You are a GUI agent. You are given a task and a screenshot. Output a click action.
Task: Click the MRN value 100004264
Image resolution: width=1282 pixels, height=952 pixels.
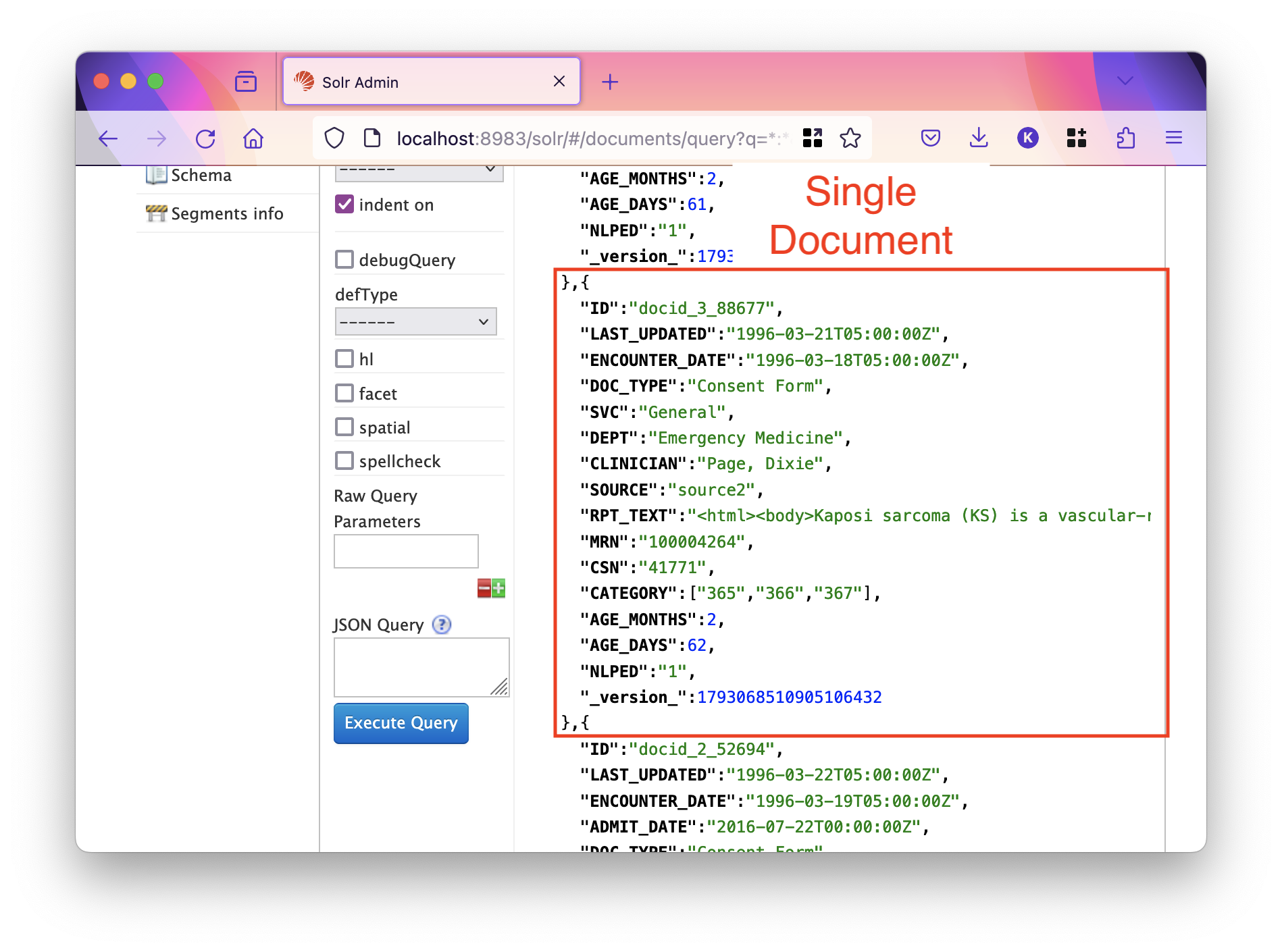(692, 542)
